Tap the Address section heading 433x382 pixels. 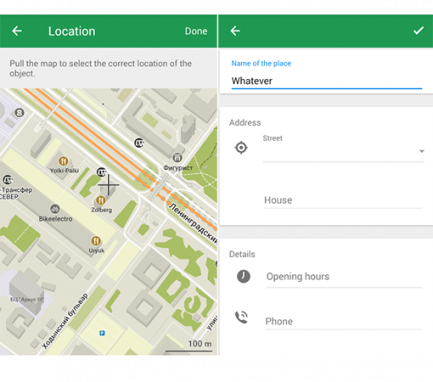click(x=245, y=123)
